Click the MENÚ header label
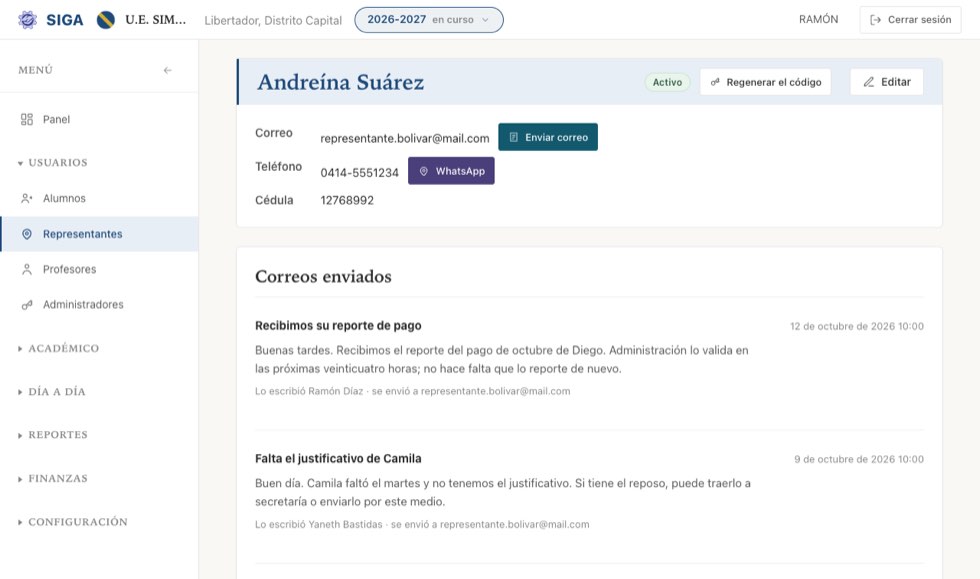This screenshot has height=579, width=980. [x=36, y=70]
